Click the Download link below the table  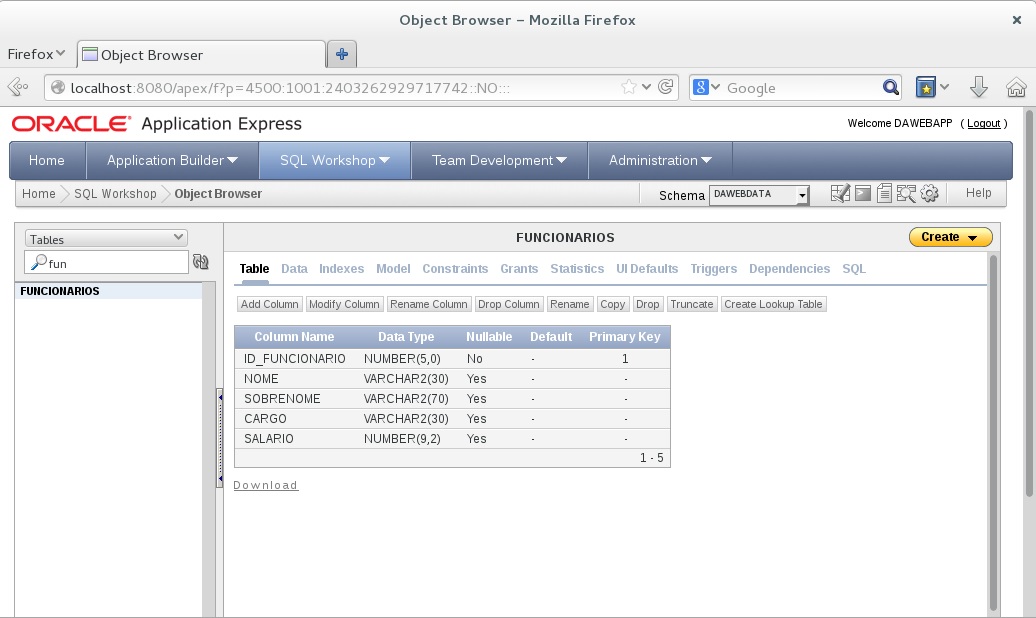point(265,485)
